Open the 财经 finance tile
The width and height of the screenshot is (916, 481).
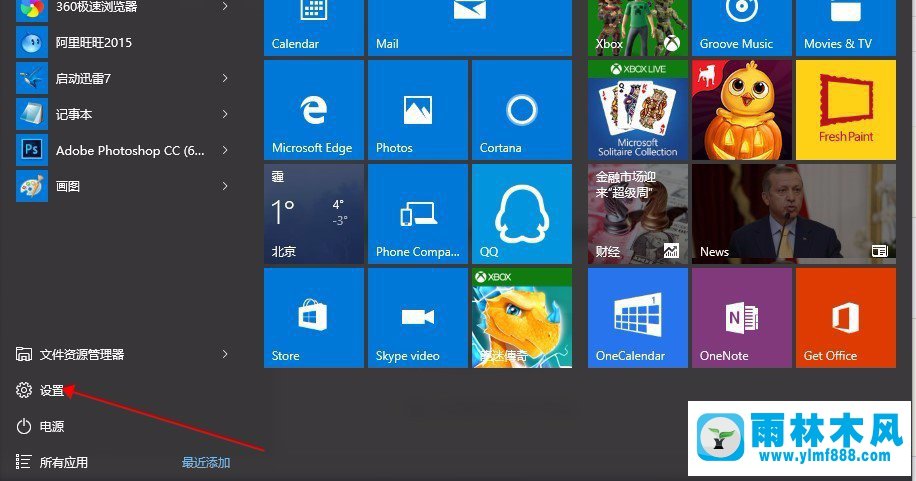637,214
